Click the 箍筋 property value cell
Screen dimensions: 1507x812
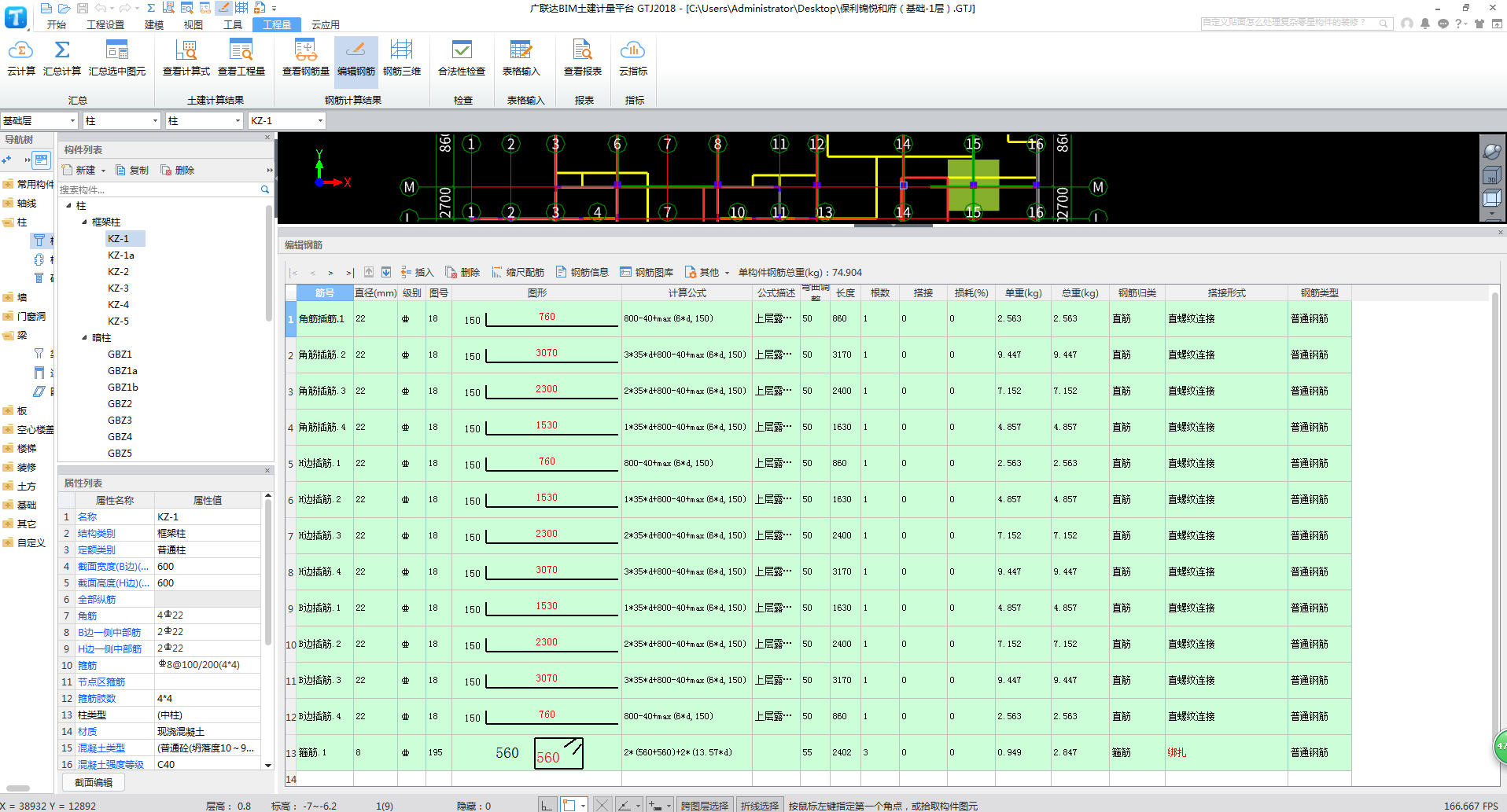(x=208, y=665)
